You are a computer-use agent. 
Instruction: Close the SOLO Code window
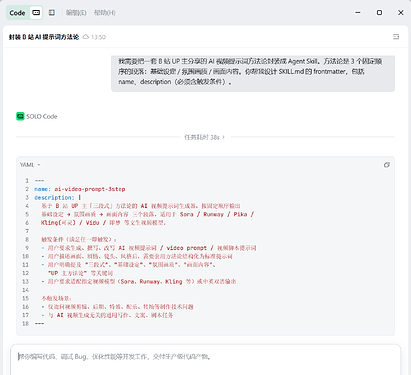[x=401, y=13]
